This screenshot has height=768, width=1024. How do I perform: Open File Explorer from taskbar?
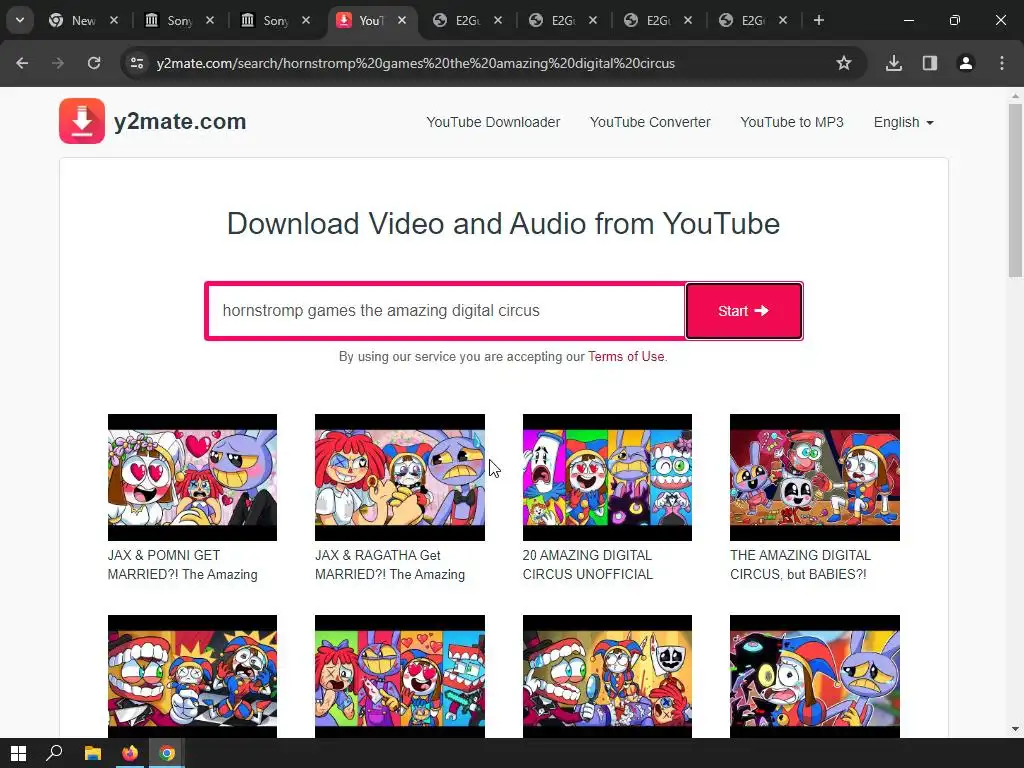93,753
